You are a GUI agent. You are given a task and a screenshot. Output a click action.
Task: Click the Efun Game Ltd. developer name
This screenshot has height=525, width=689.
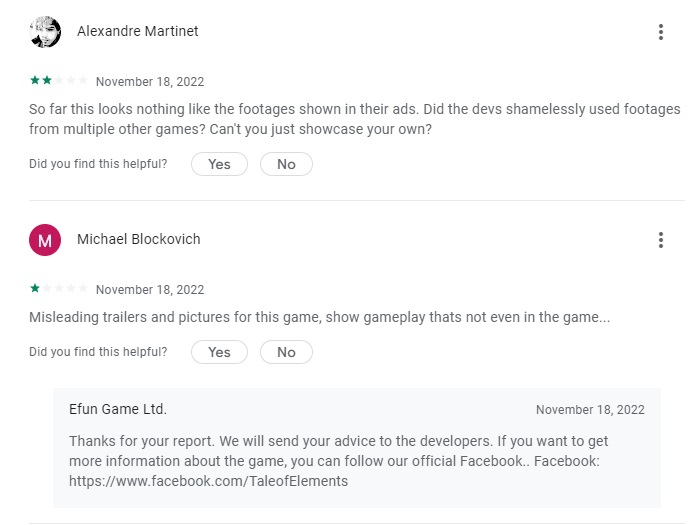pos(118,409)
